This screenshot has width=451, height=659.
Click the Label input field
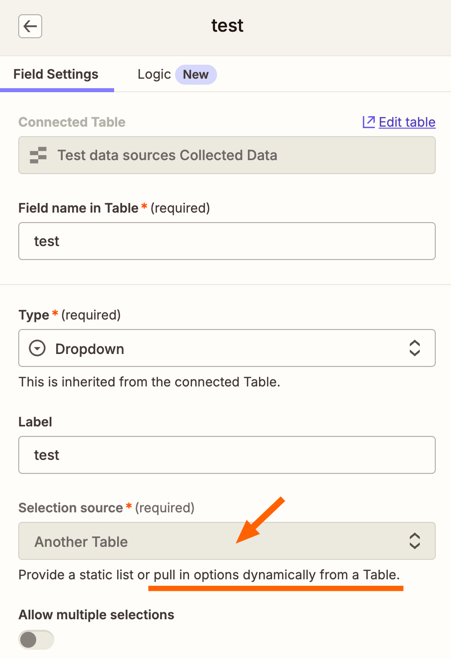pyautogui.click(x=227, y=455)
